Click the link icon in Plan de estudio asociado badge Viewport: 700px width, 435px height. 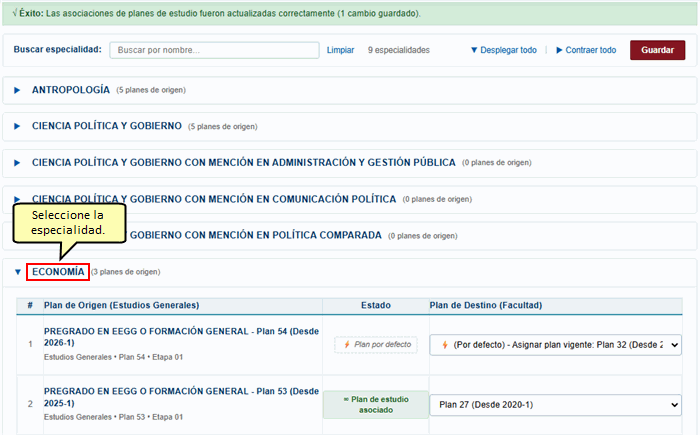pos(346,399)
